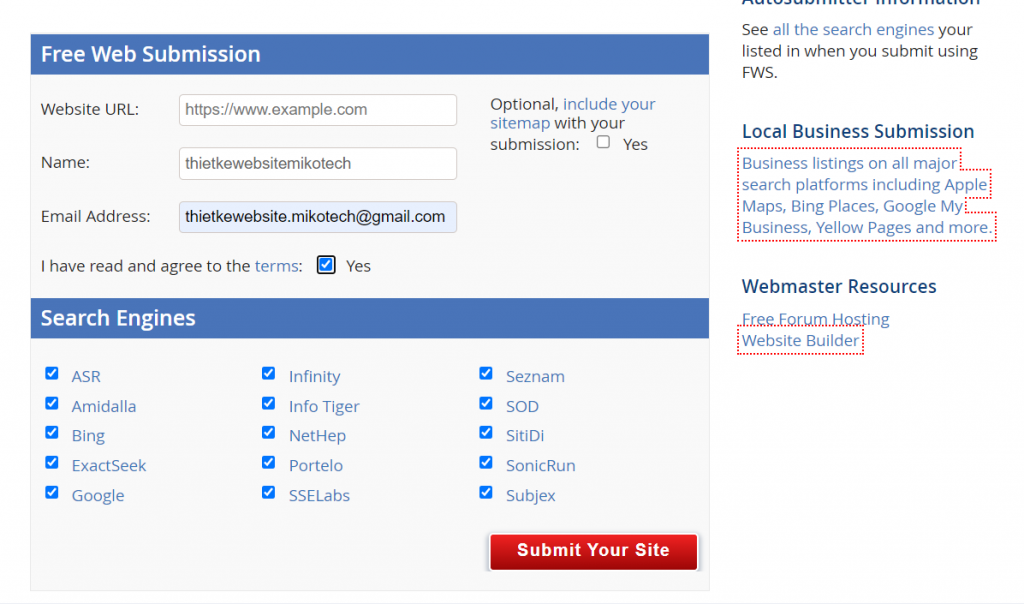
Task: Uncheck the ASR search engine
Action: (51, 373)
